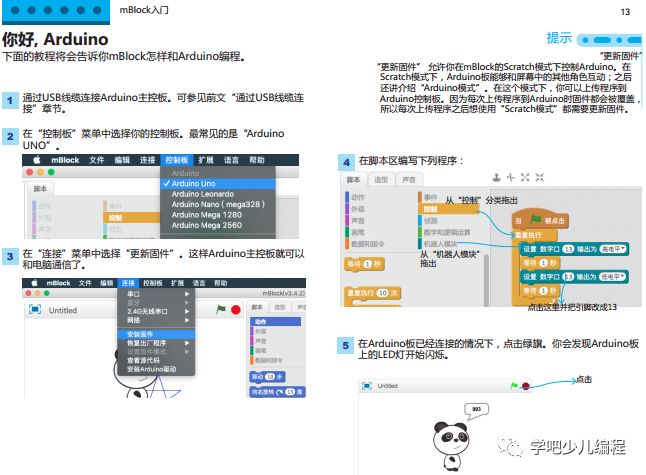This screenshot has height=475, width=646.
Task: Click the panda sprite on the step 5 stage
Action: [x=451, y=446]
